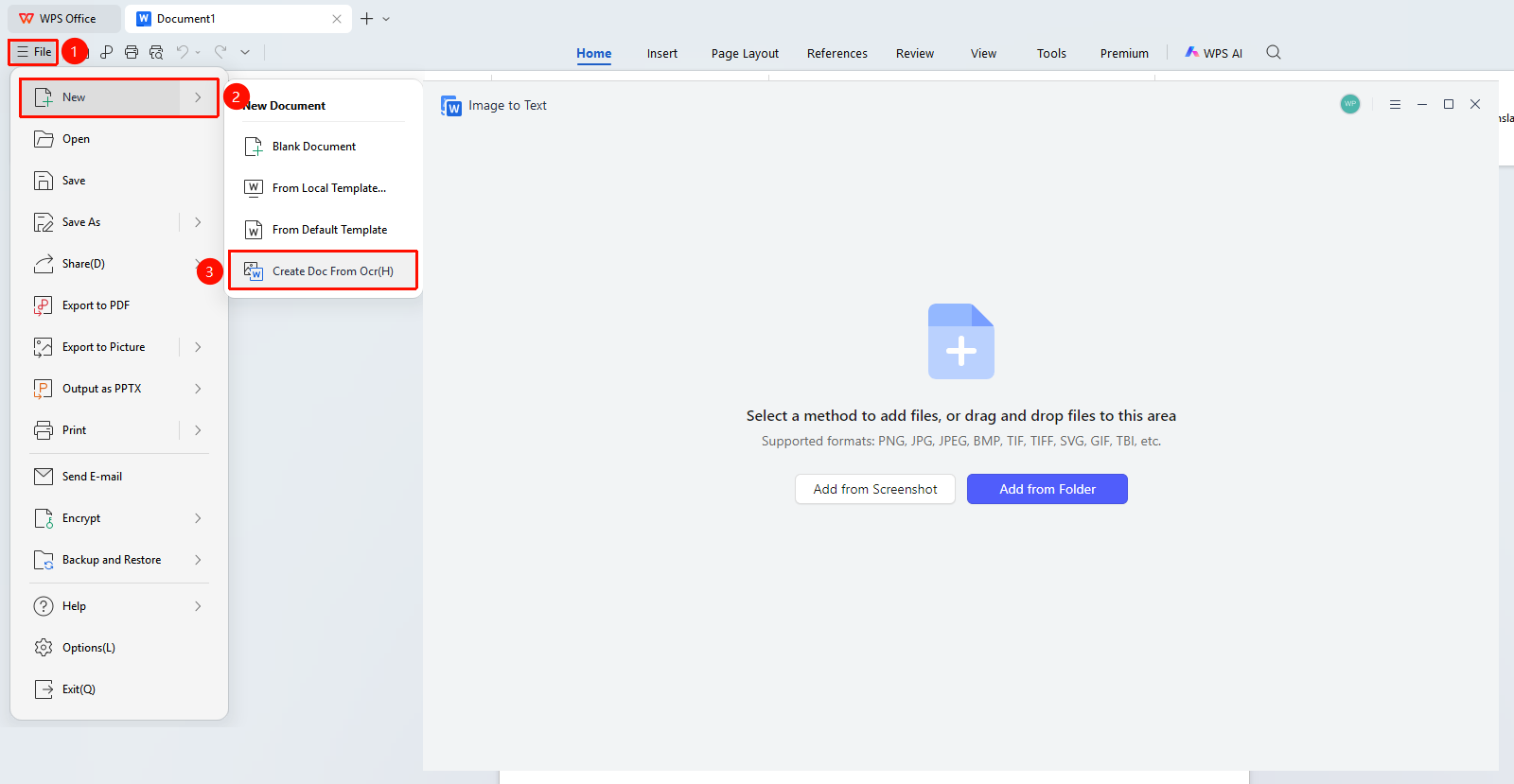Click the green account avatar in Image to Text
1514x784 pixels.
click(x=1350, y=104)
